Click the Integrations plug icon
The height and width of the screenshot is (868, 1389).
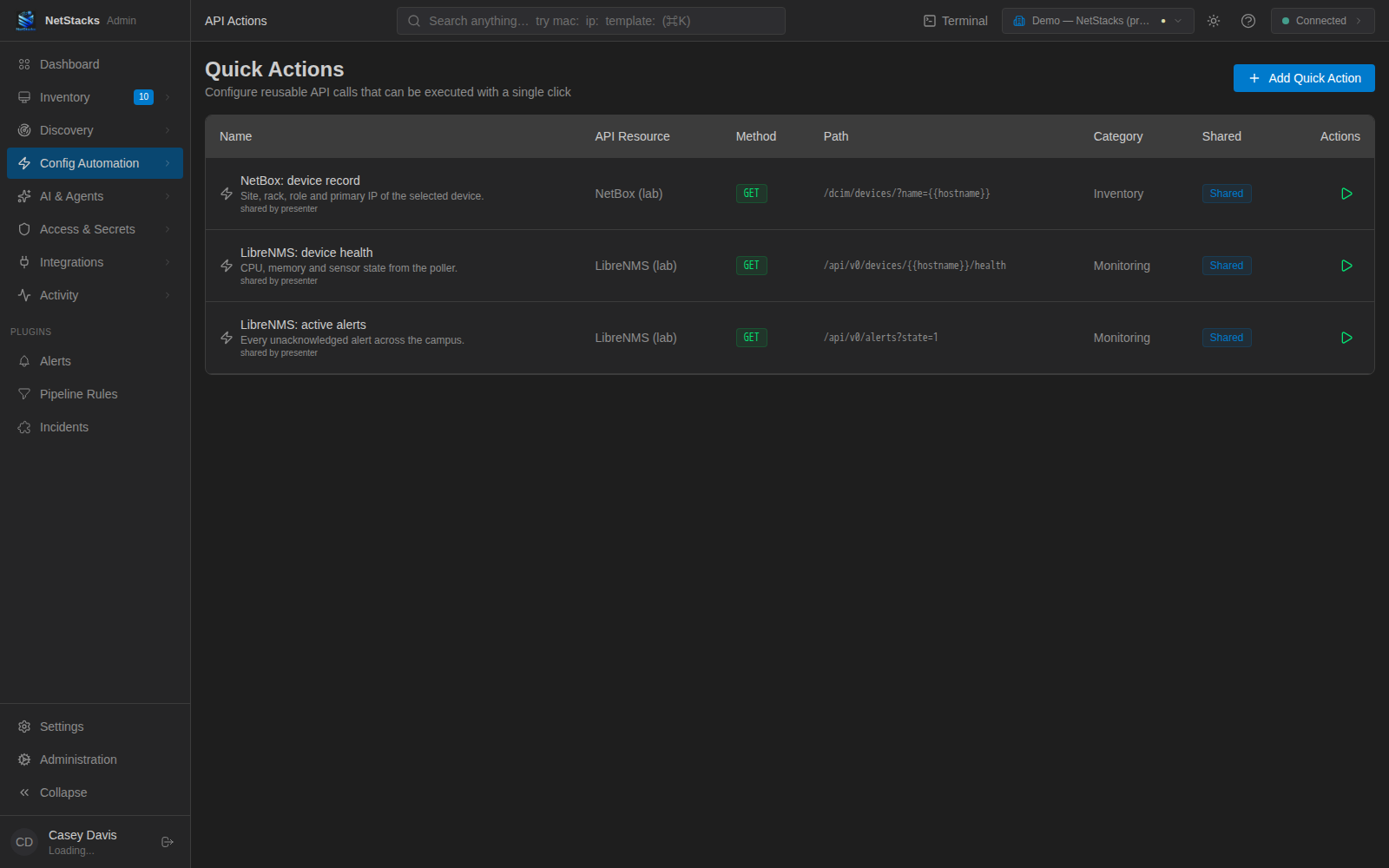(24, 262)
